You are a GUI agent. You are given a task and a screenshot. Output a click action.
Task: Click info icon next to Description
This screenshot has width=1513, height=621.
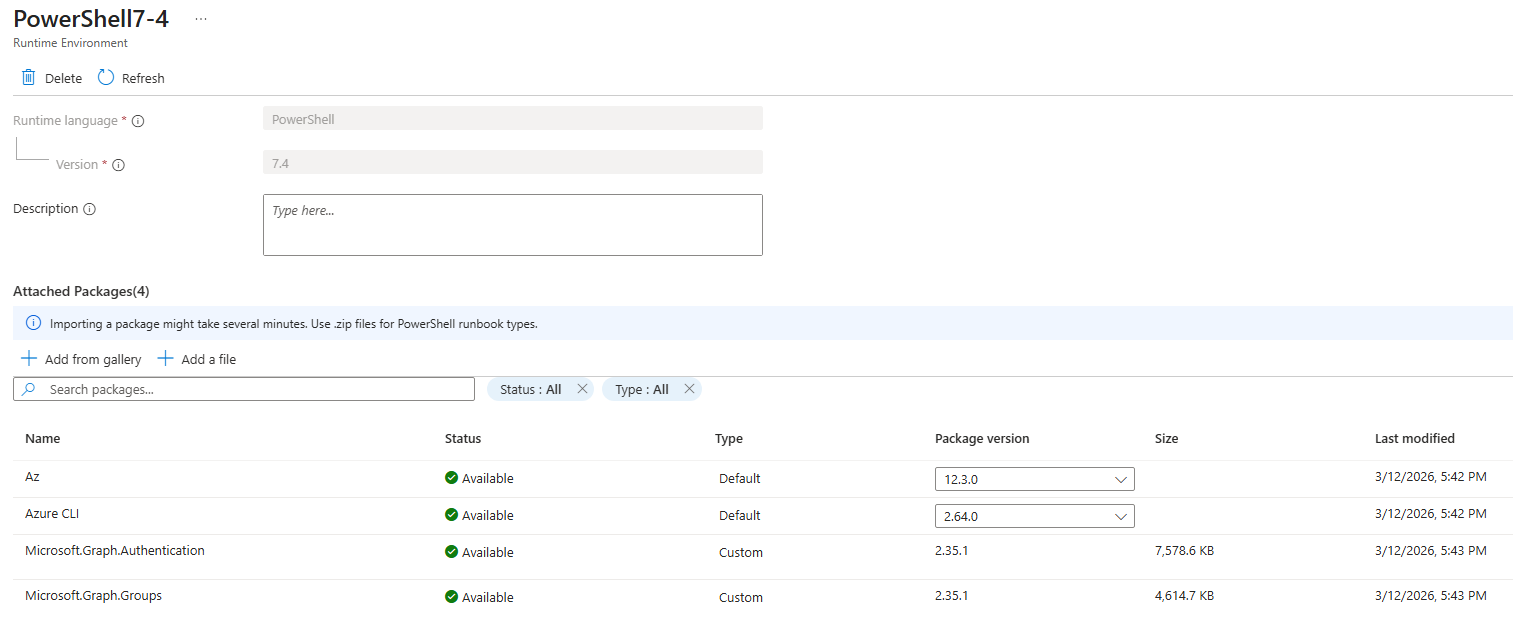89,209
